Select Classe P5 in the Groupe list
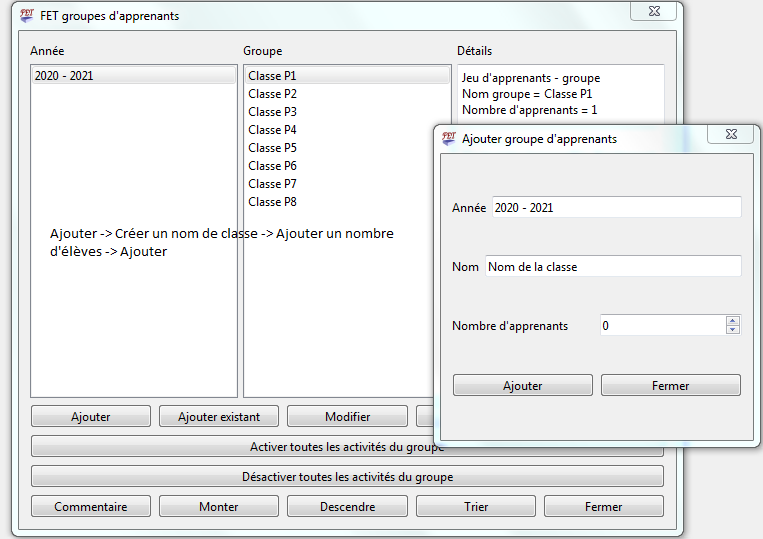Screen dimensions: 763x539 pos(272,148)
